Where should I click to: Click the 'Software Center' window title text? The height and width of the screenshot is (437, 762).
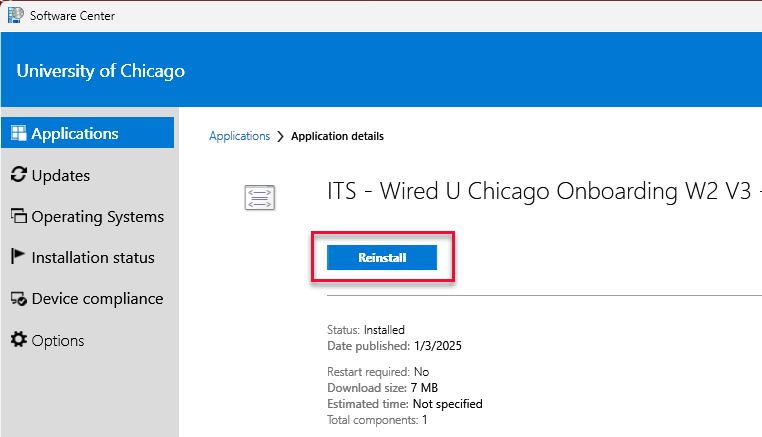pyautogui.click(x=72, y=16)
